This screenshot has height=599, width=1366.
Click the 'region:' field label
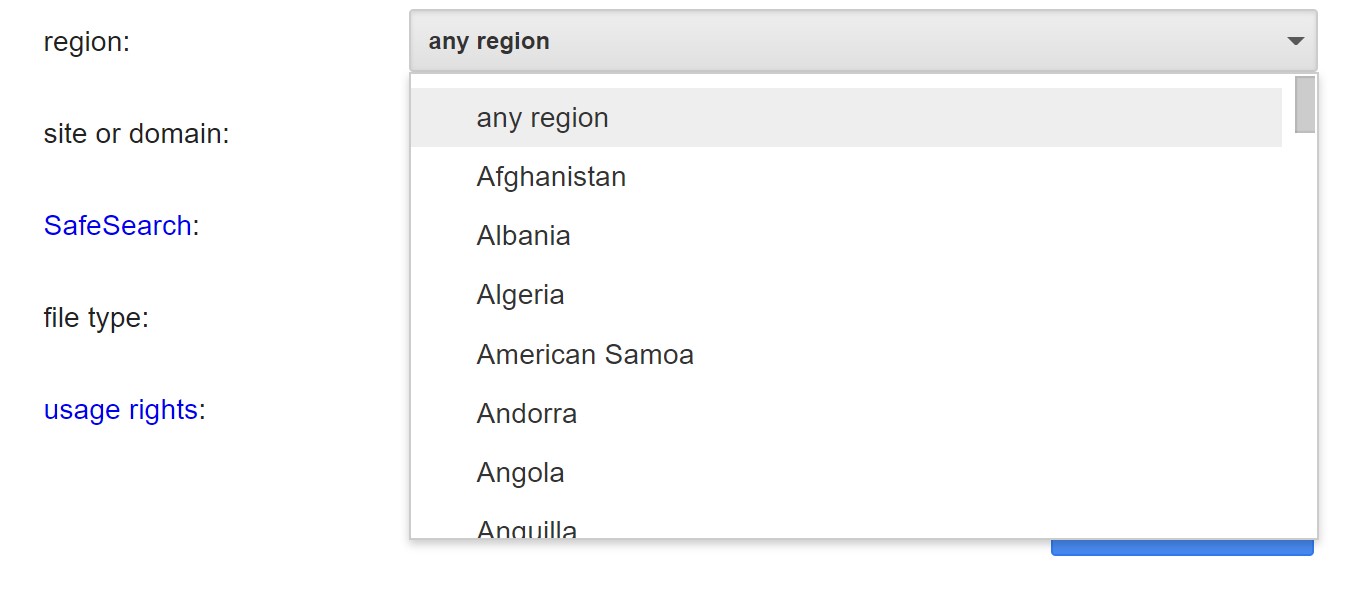[87, 42]
